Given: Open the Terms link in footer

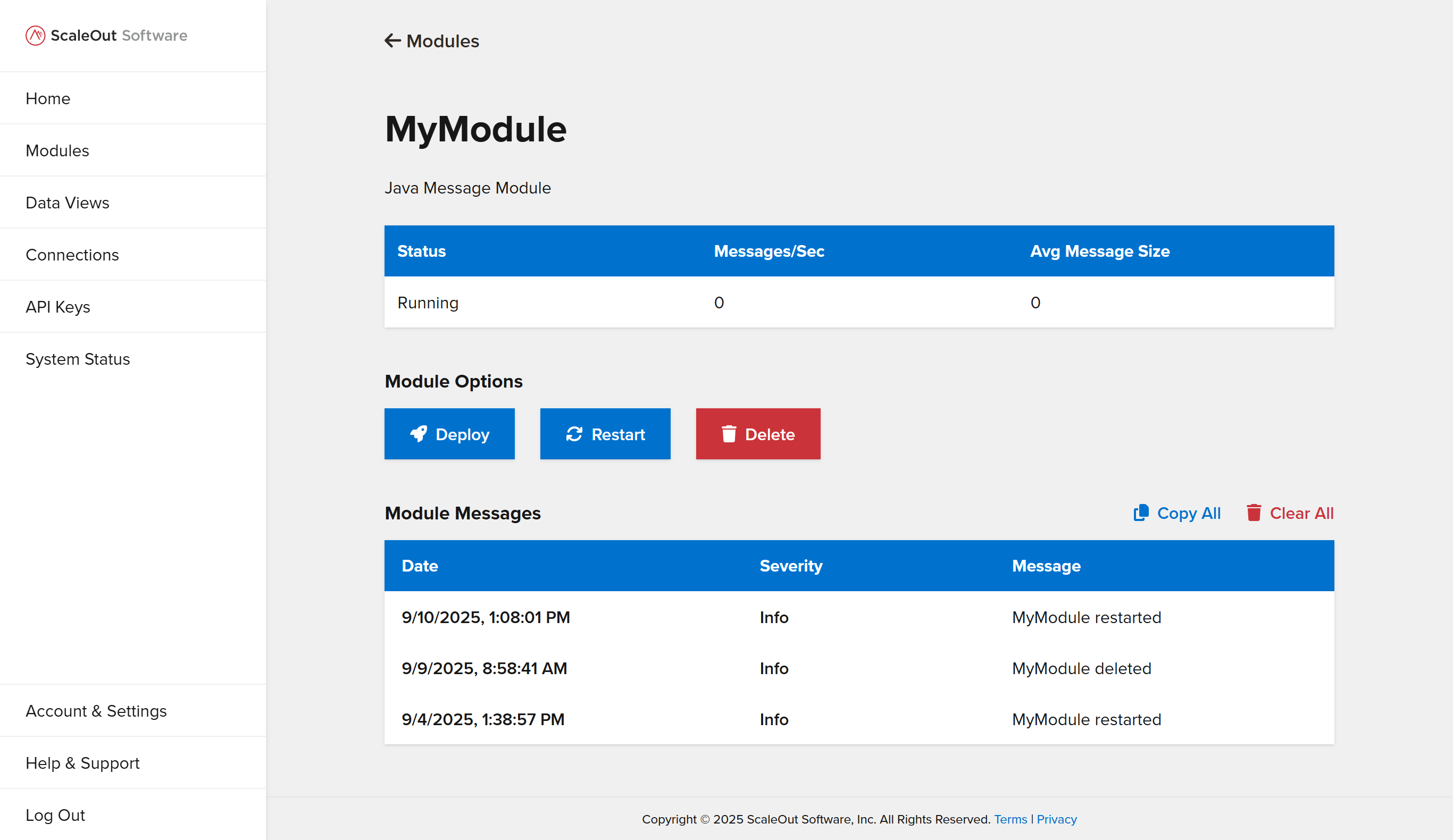Looking at the screenshot, I should 1010,819.
